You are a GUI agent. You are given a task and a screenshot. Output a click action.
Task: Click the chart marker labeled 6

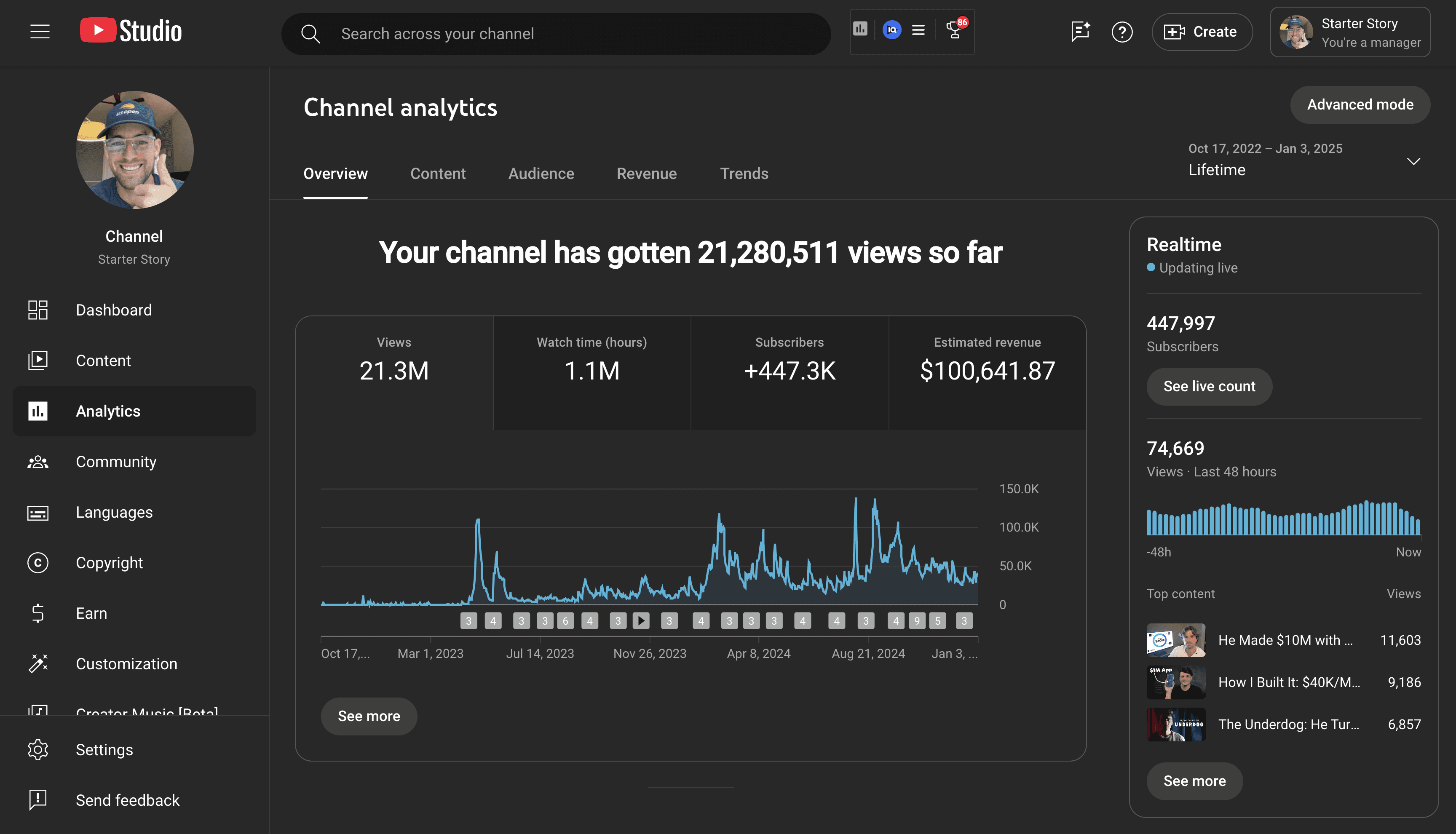coord(565,621)
